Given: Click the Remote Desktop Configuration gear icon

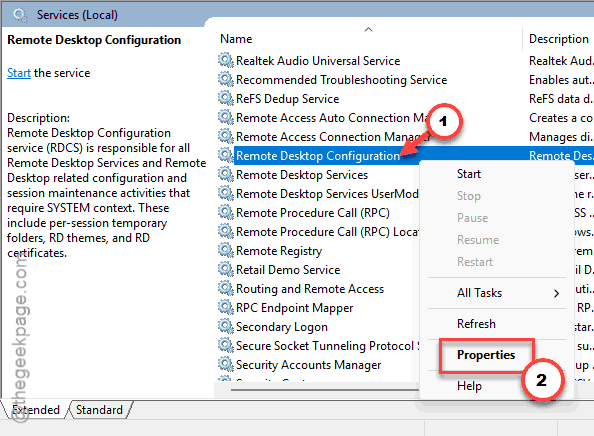Looking at the screenshot, I should pyautogui.click(x=226, y=155).
